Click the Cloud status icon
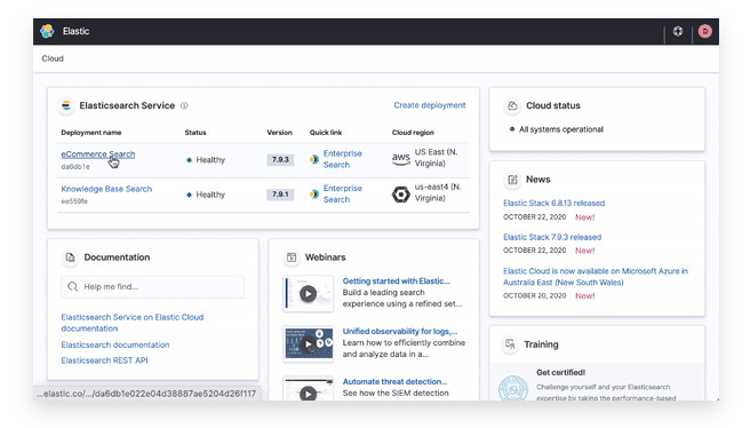Image resolution: width=750 pixels, height=428 pixels. [512, 106]
